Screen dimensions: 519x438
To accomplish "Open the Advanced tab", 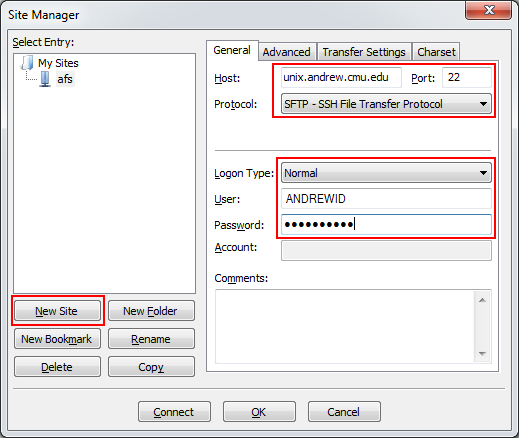I will coord(287,52).
